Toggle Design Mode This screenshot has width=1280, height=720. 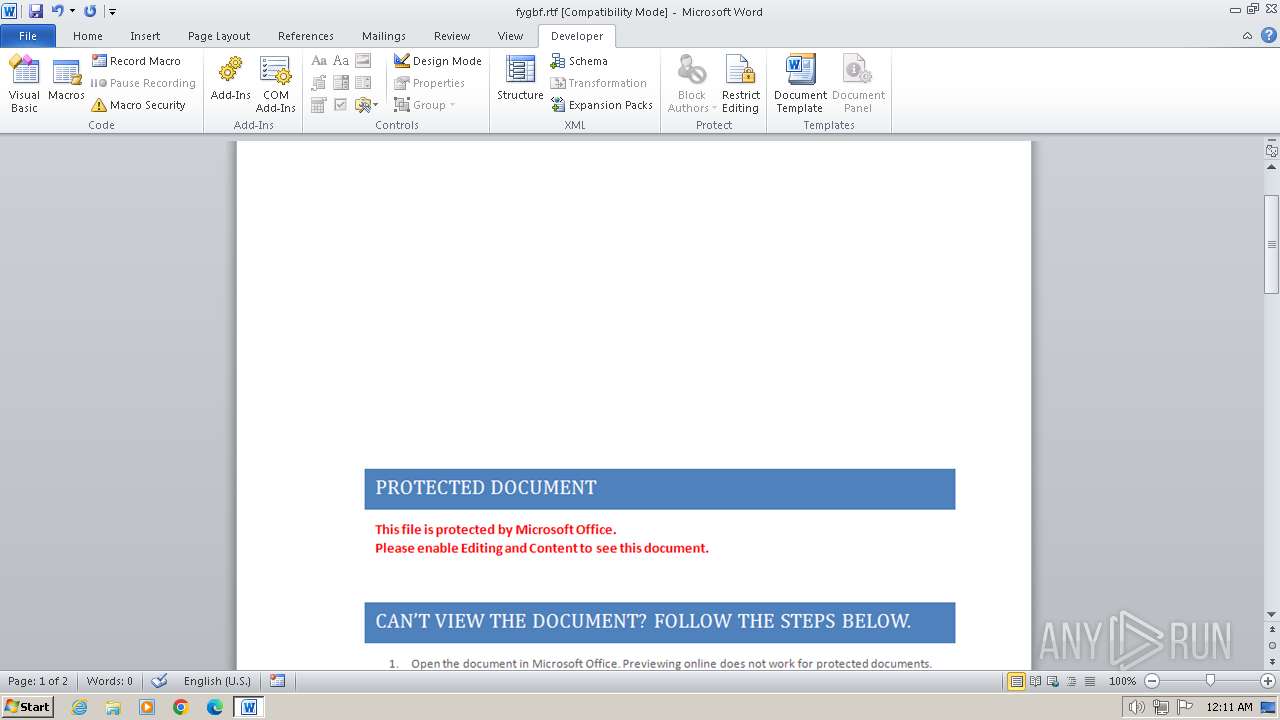(437, 61)
